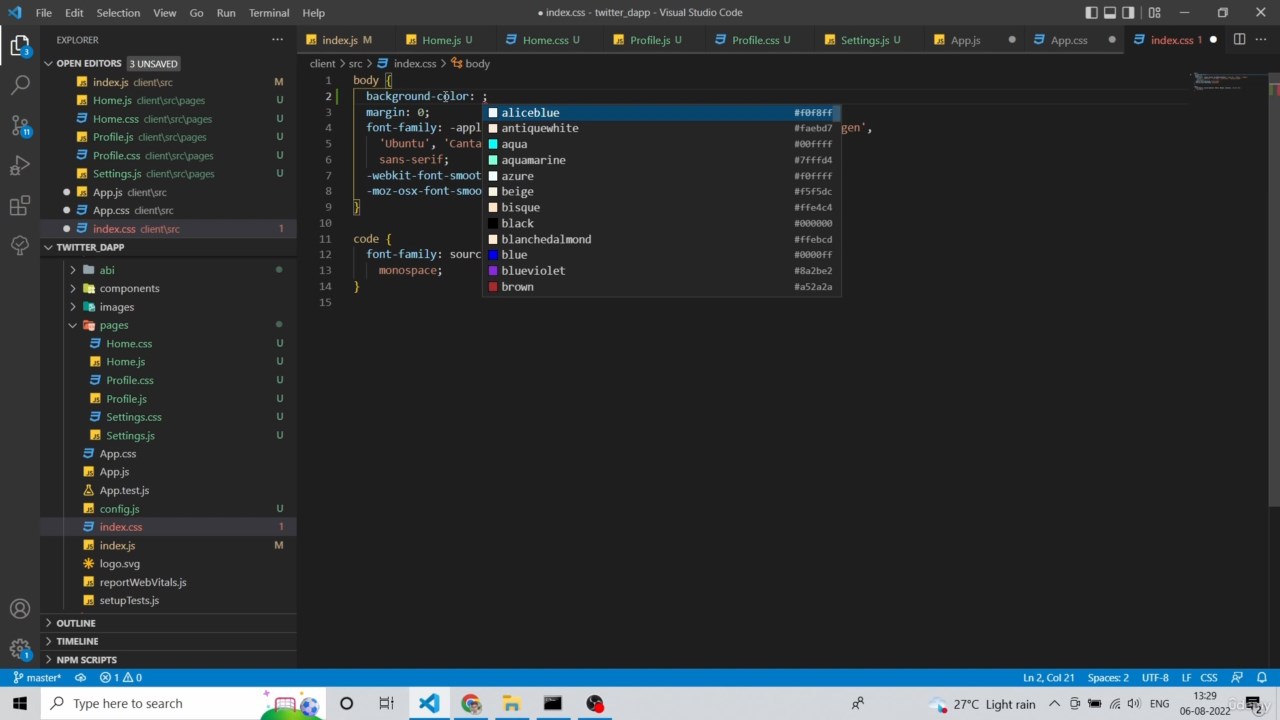
Task: Open the notifications bell in status bar
Action: [1262, 677]
